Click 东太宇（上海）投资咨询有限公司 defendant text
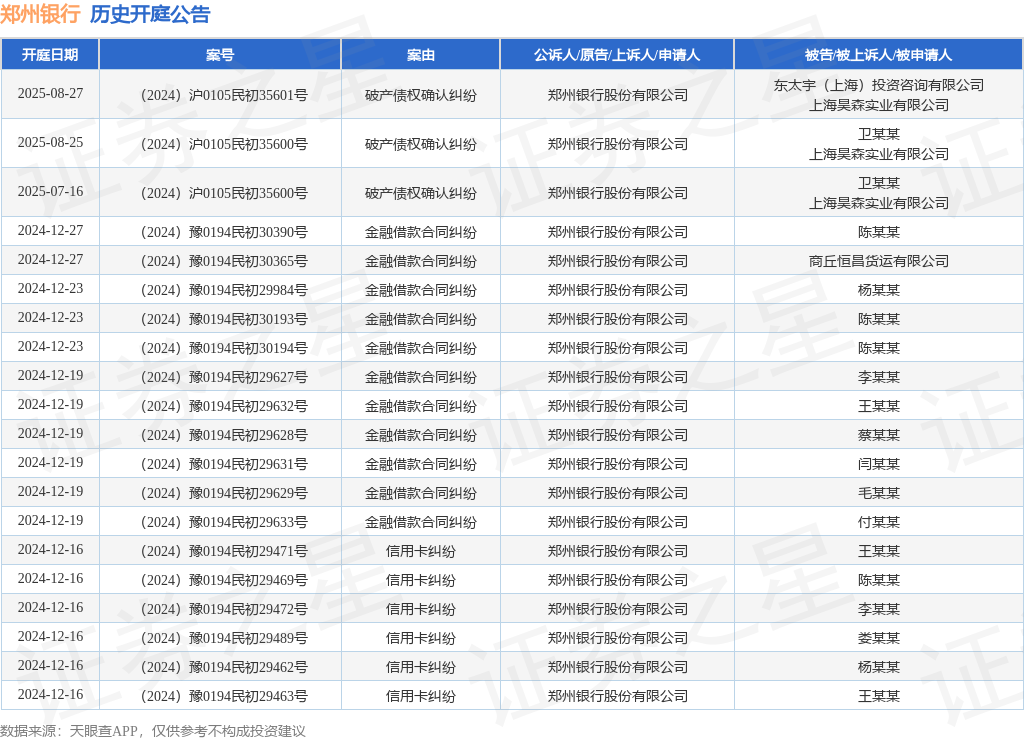 (878, 85)
